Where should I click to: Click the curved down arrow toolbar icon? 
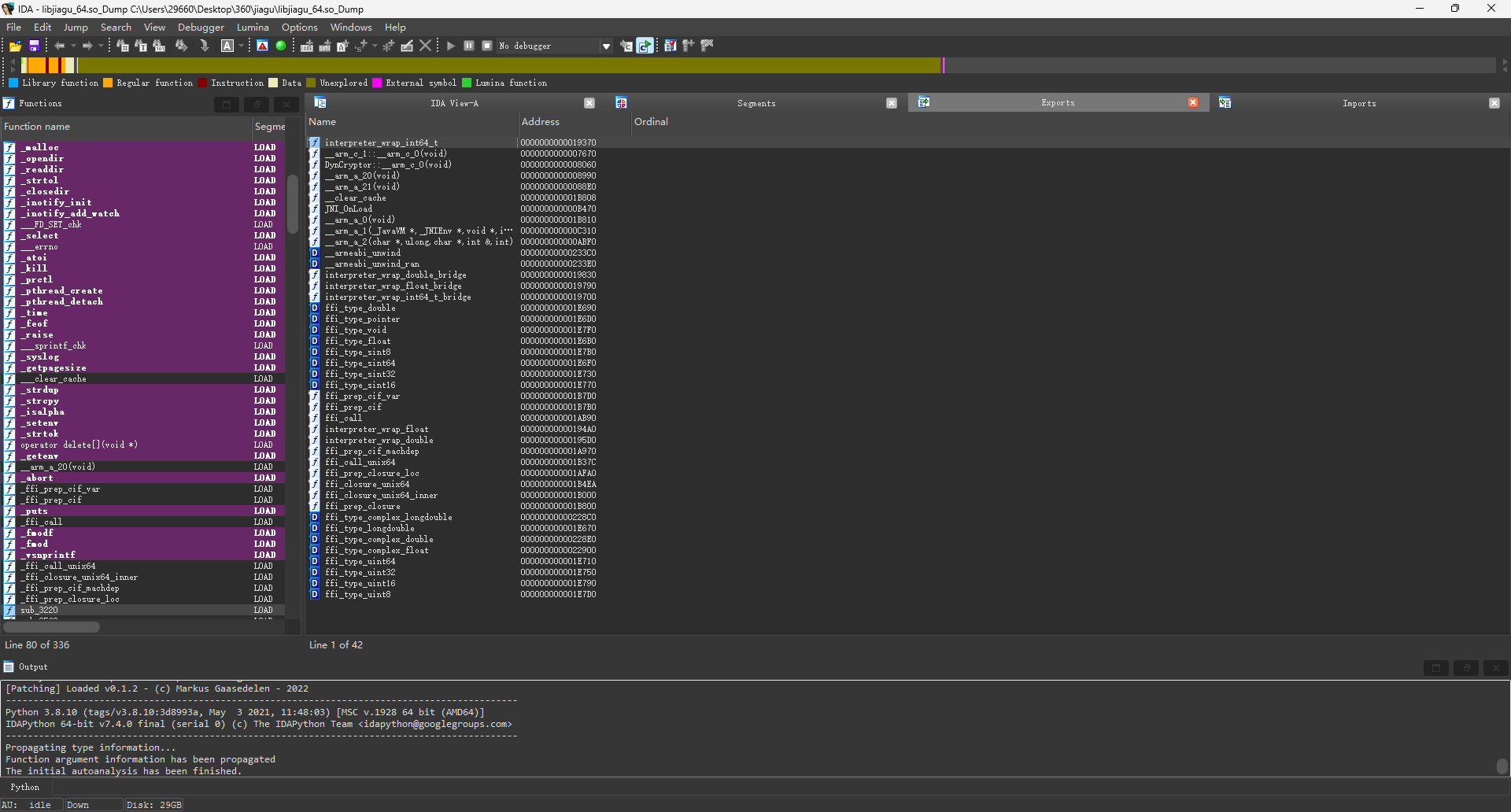pyautogui.click(x=205, y=46)
